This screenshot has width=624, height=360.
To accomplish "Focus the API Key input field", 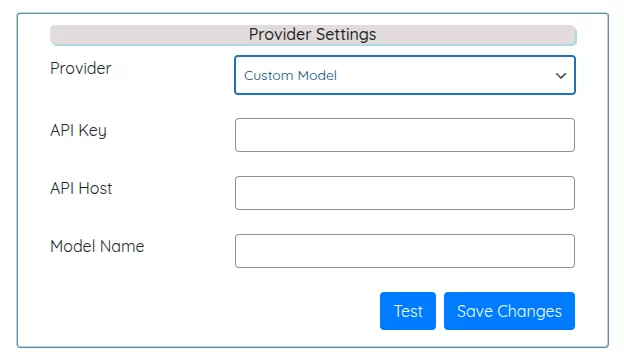I will (x=405, y=135).
